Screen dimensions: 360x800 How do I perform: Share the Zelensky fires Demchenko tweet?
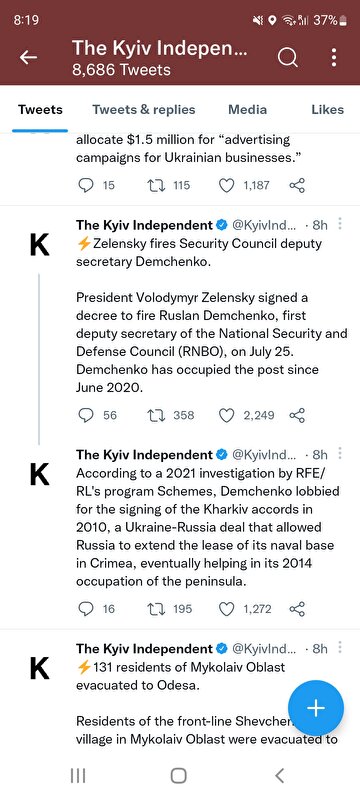click(x=297, y=415)
